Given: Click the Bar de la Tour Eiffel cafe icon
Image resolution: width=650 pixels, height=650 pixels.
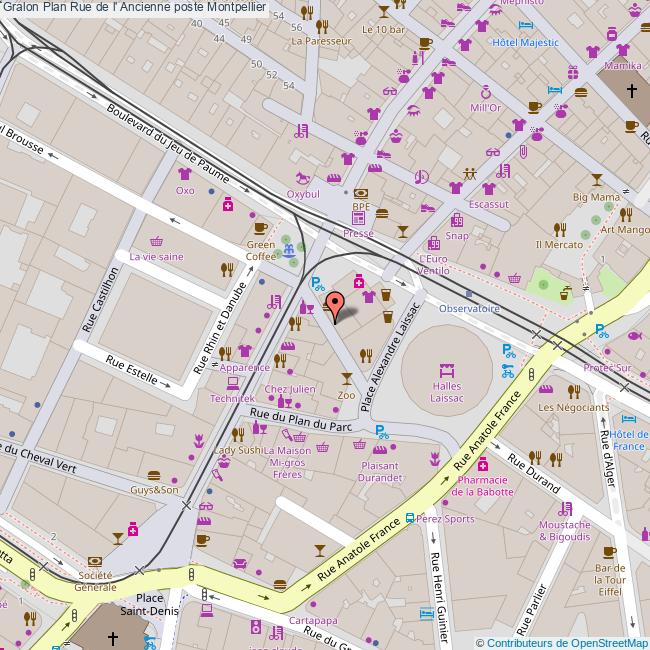Looking at the screenshot, I should tap(609, 550).
